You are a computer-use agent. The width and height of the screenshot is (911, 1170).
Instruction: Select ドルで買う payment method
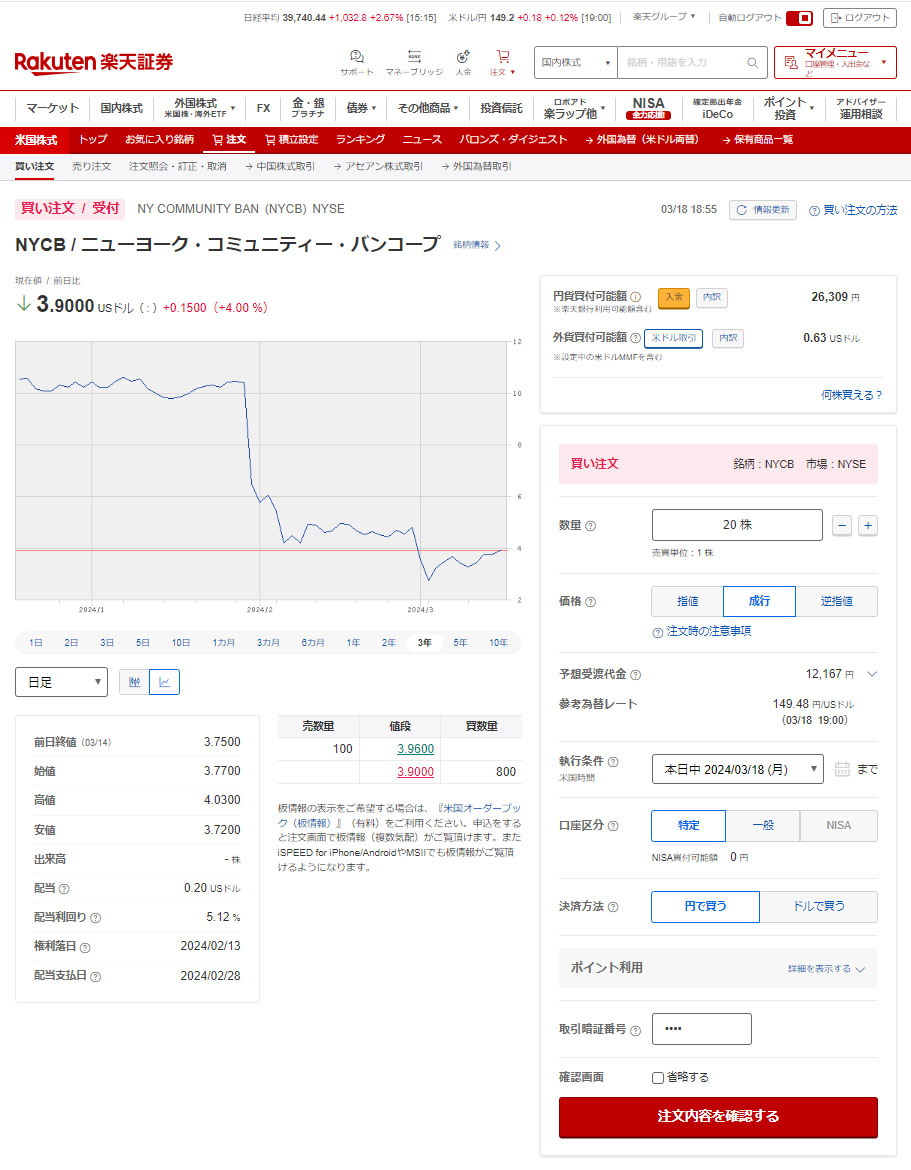pos(818,906)
